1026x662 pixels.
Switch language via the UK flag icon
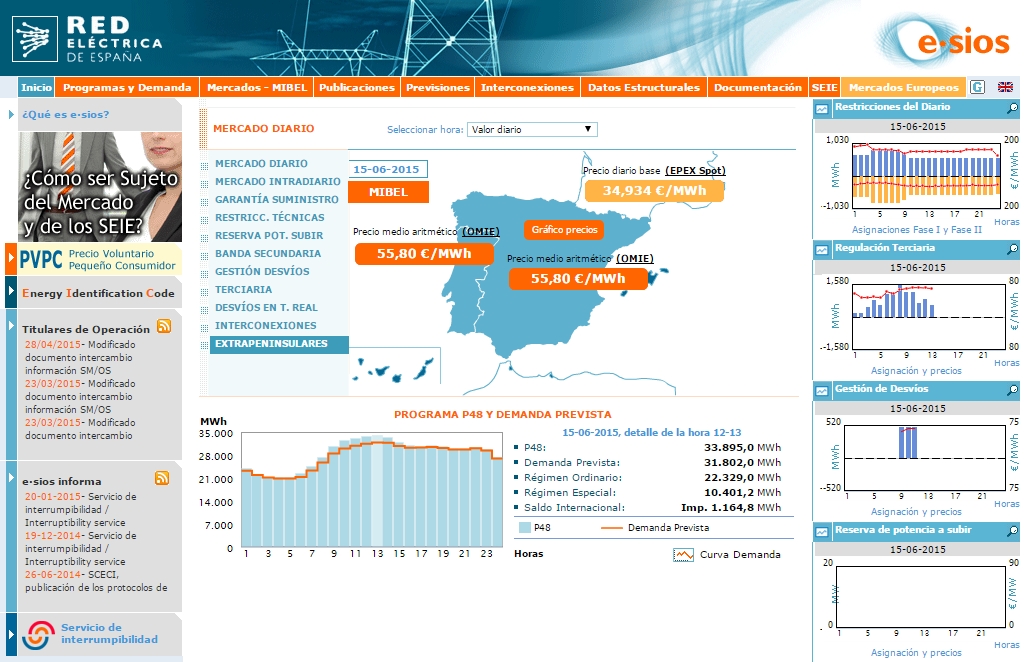pyautogui.click(x=1005, y=87)
